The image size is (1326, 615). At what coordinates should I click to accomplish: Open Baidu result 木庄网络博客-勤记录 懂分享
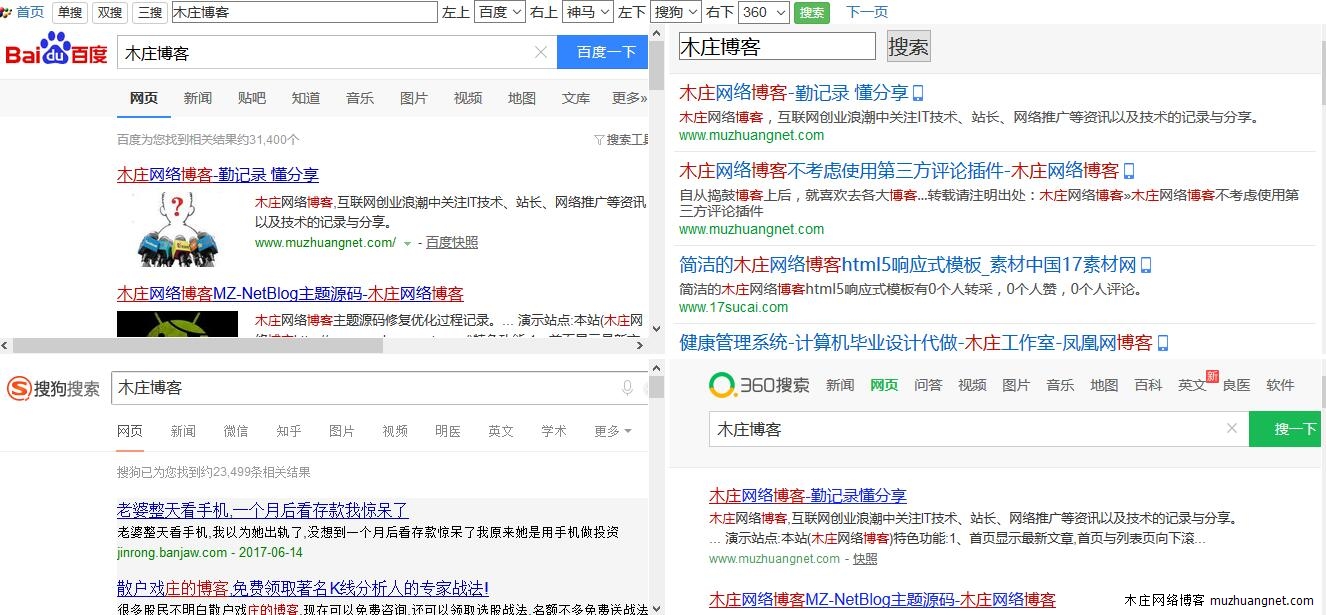218,175
